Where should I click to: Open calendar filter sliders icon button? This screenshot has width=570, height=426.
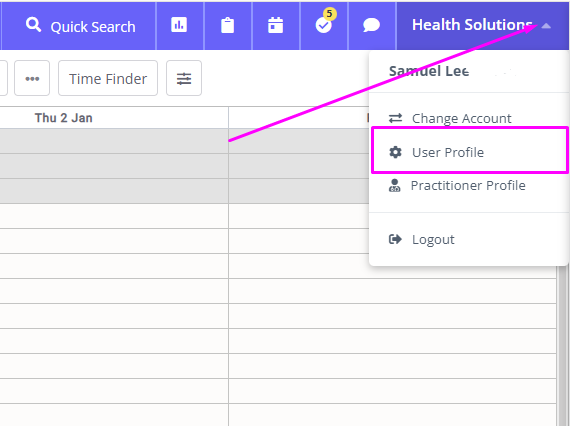pos(184,78)
